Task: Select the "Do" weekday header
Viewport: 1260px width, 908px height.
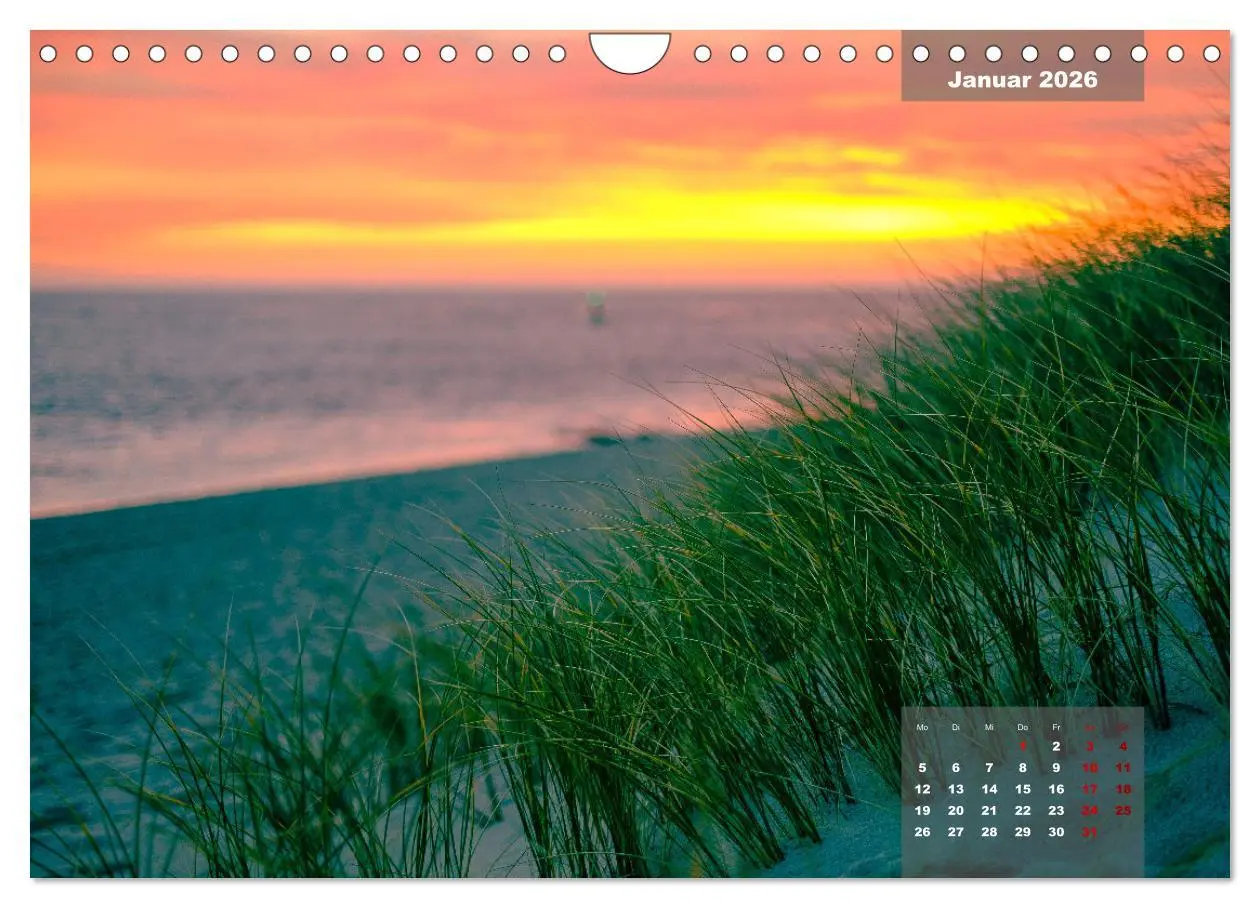Action: pos(1022,727)
